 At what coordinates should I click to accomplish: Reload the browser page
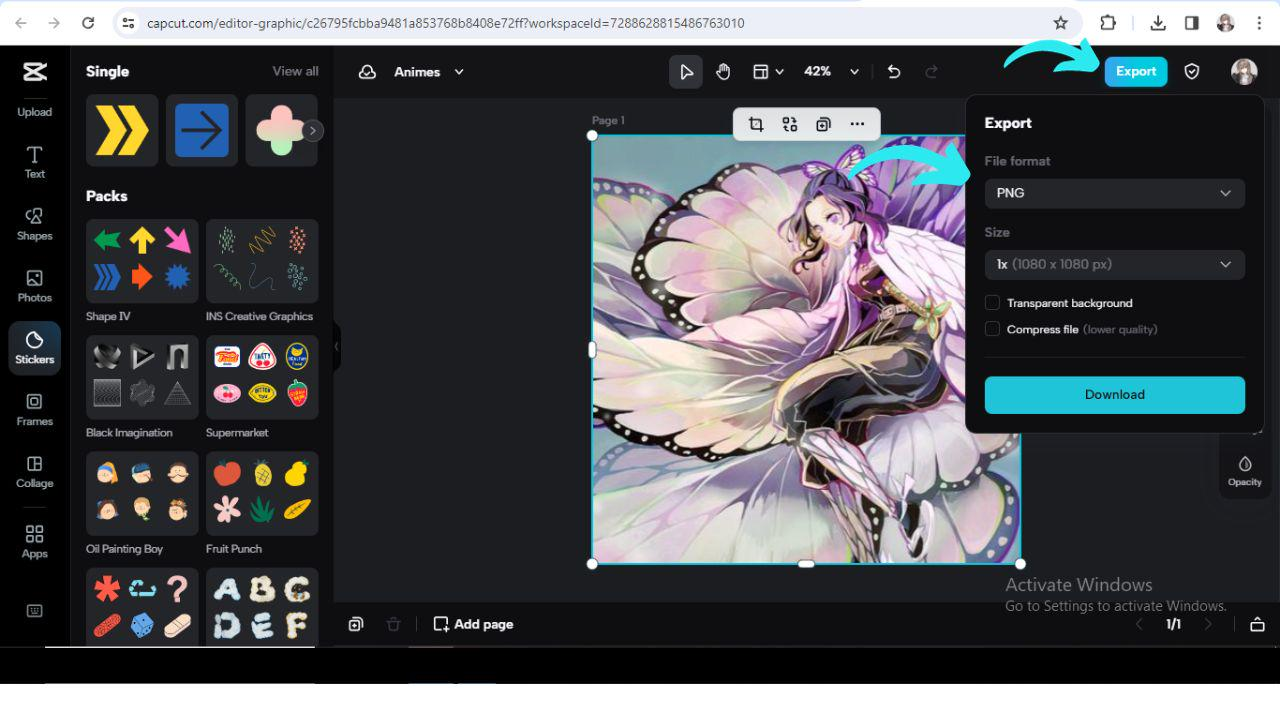click(x=88, y=23)
